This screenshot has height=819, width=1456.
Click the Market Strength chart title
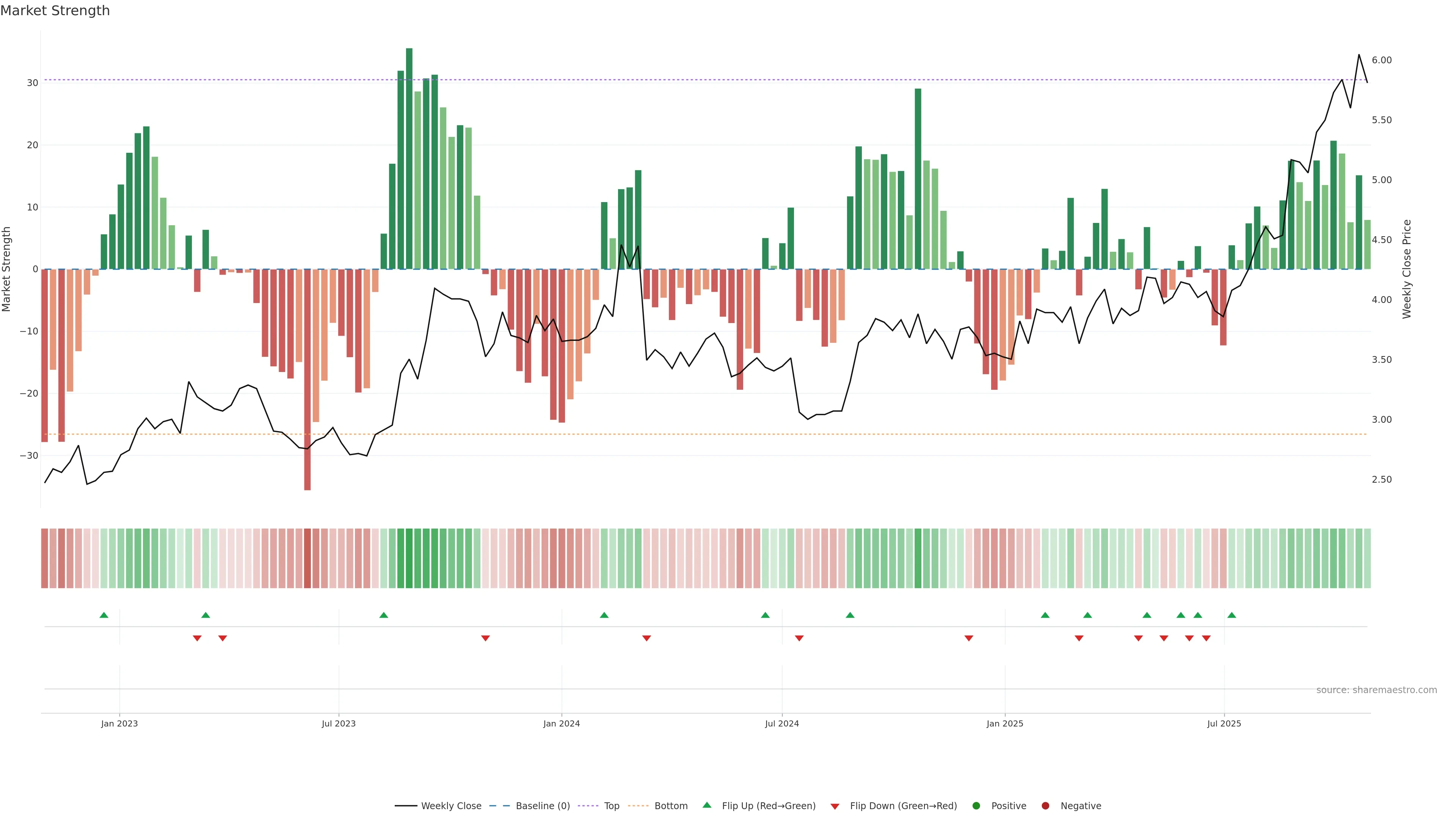tap(55, 11)
